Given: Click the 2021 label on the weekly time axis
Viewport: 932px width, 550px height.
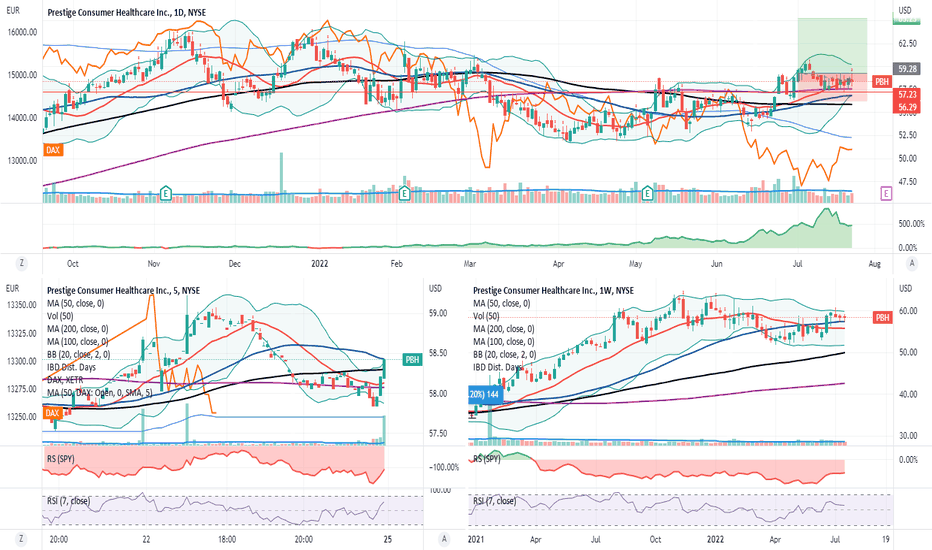Looking at the screenshot, I should click(x=477, y=539).
